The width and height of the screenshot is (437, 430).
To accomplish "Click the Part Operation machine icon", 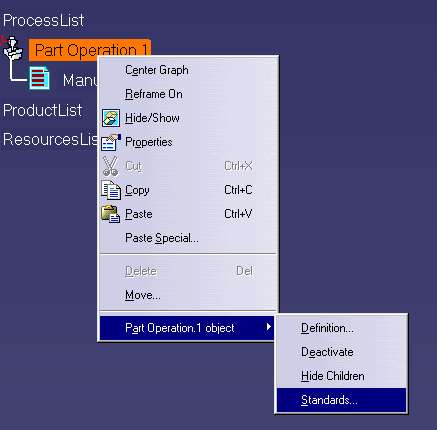I will 13,49.
